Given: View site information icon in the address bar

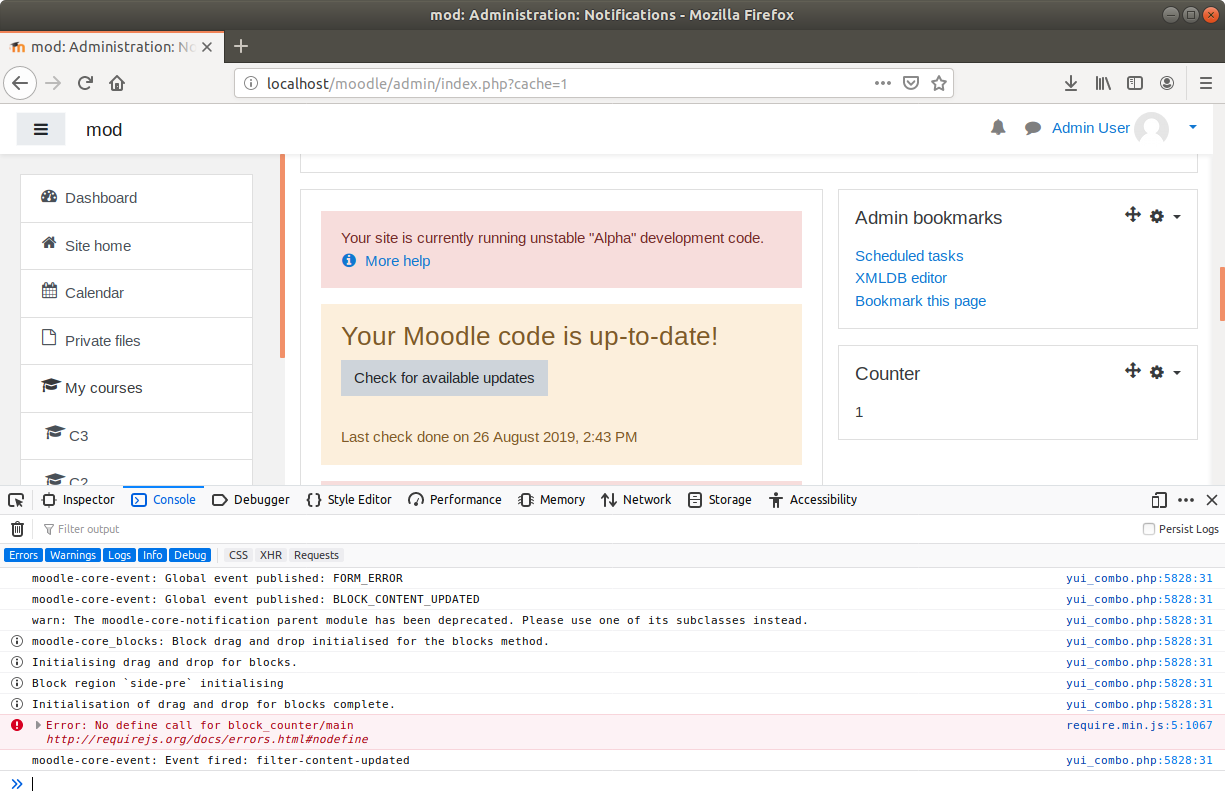Looking at the screenshot, I should [251, 83].
